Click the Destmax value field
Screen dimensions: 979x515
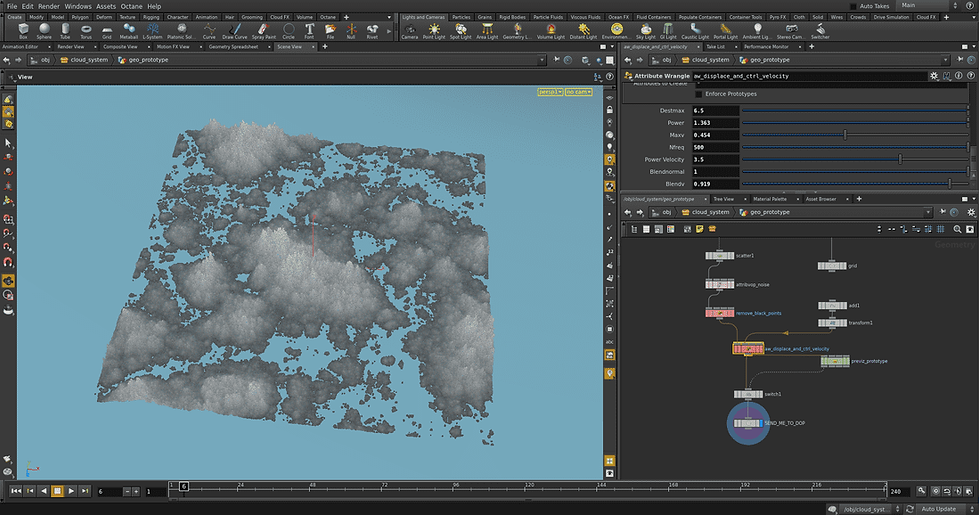[716, 110]
